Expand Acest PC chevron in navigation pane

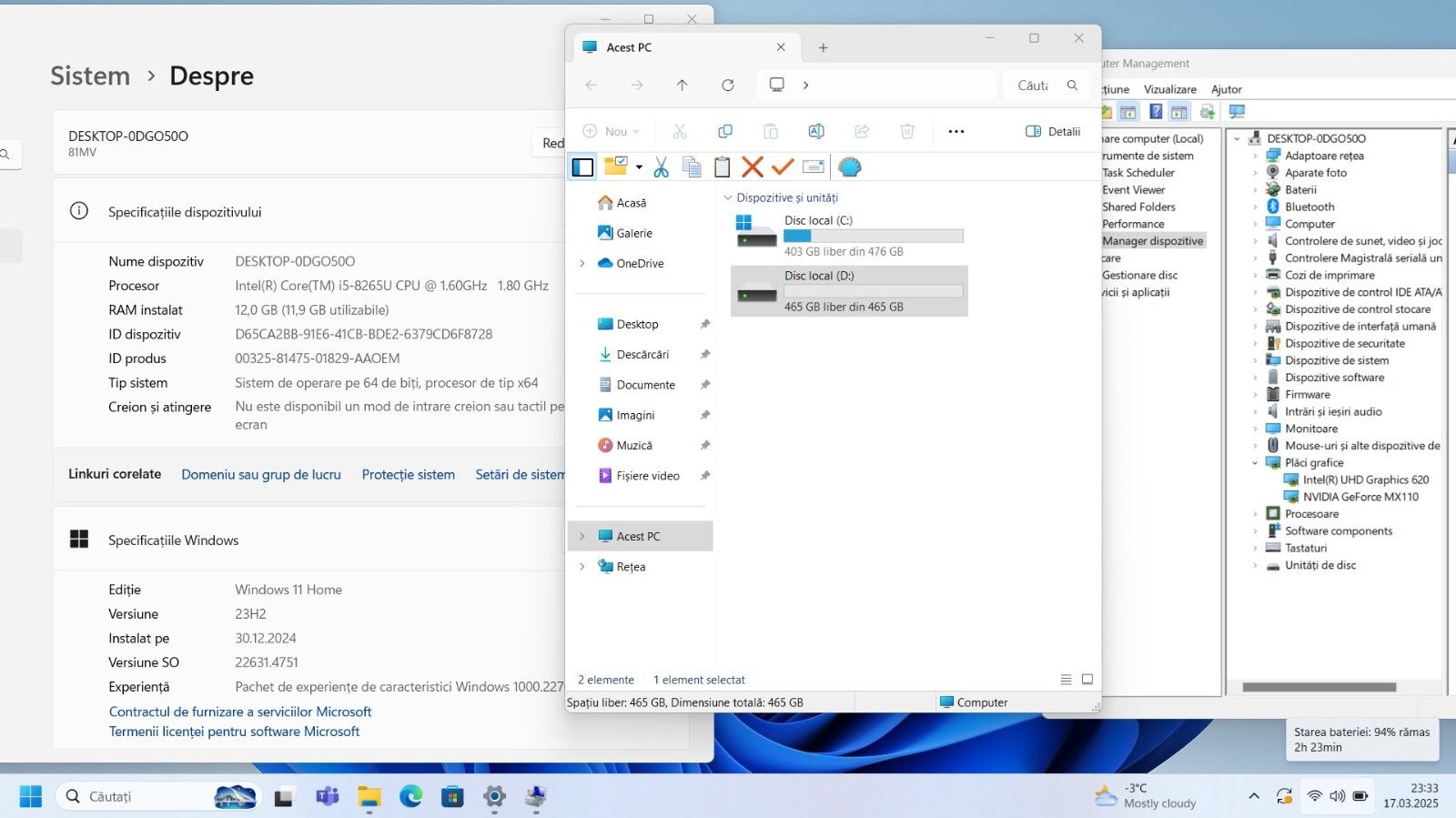click(x=582, y=537)
